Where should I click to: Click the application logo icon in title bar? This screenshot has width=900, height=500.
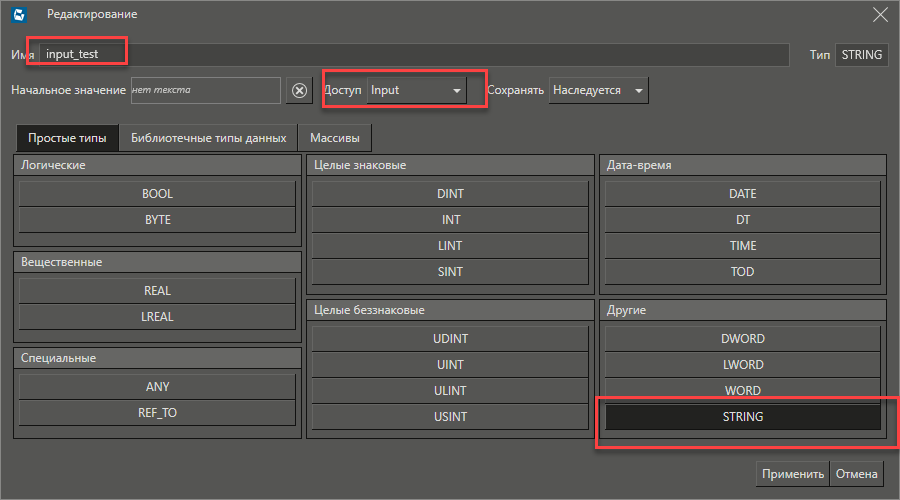coord(19,14)
